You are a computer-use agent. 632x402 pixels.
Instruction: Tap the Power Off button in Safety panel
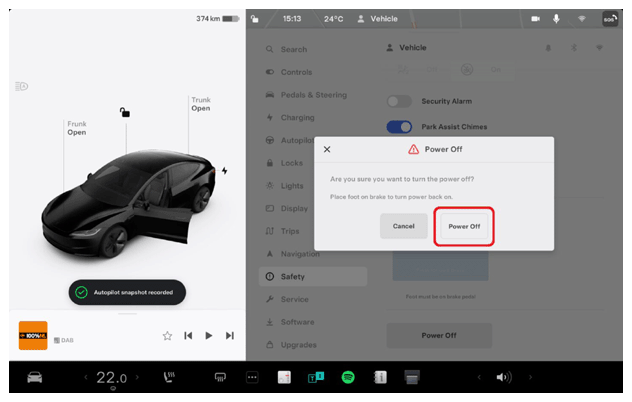tap(439, 335)
